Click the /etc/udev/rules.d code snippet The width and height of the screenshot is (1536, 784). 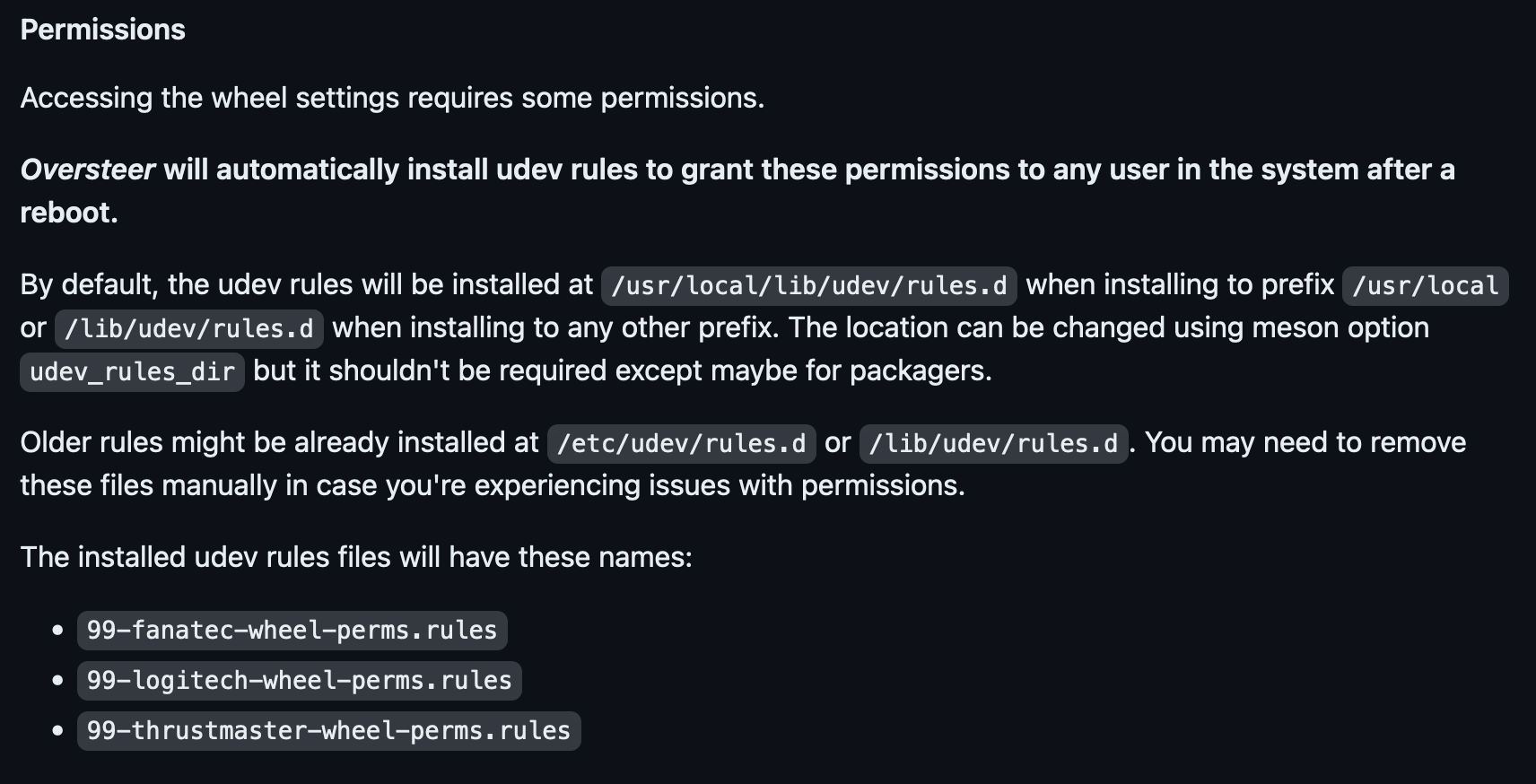coord(681,443)
